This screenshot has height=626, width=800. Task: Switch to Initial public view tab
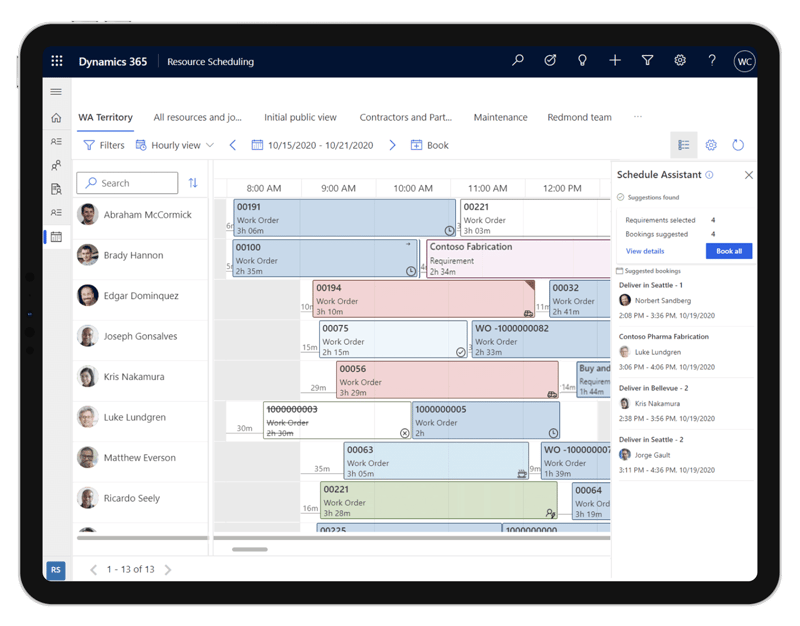[x=300, y=117]
